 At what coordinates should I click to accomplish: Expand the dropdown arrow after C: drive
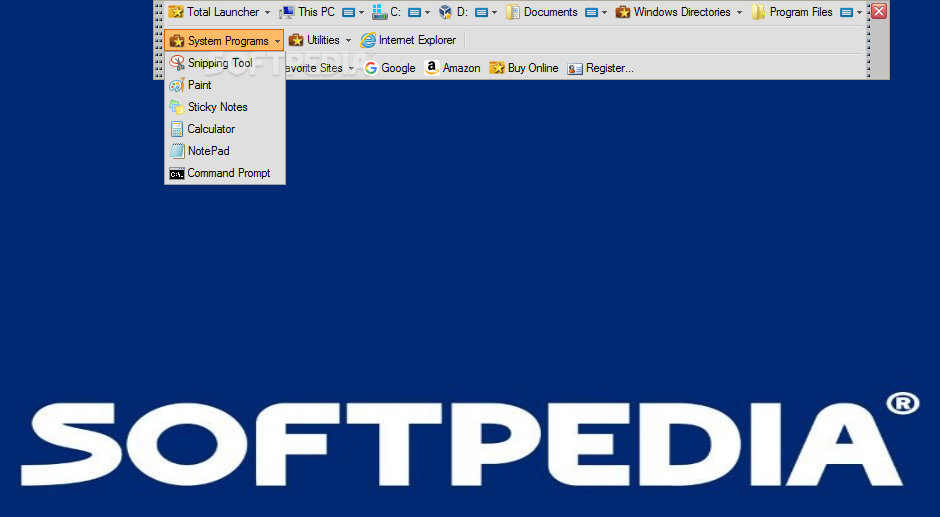tap(427, 13)
